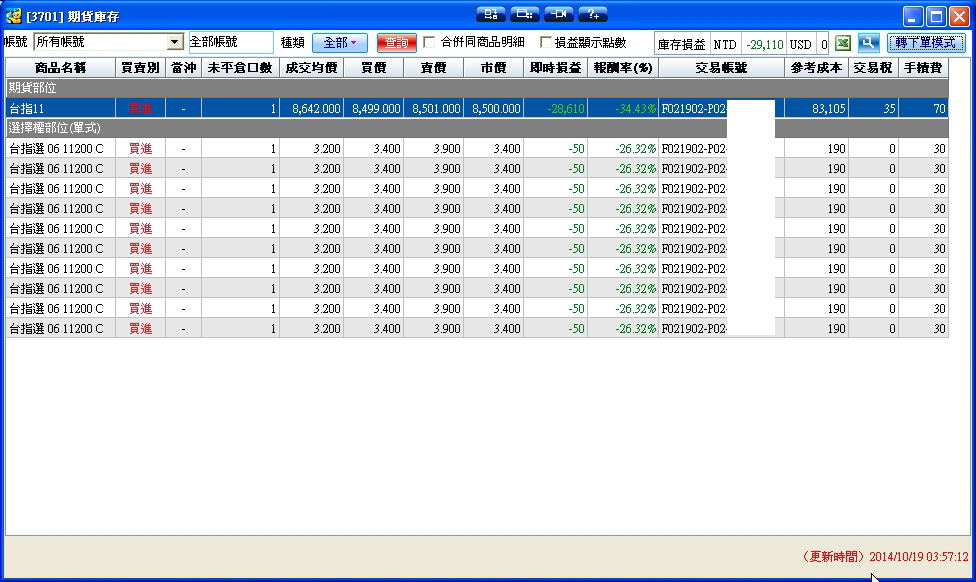
Task: Click the third title bar link icon
Action: (x=559, y=14)
